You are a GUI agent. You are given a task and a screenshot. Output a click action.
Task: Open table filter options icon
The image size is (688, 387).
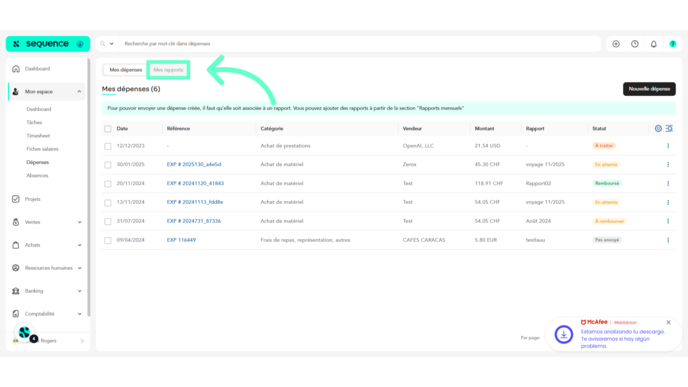coord(669,129)
